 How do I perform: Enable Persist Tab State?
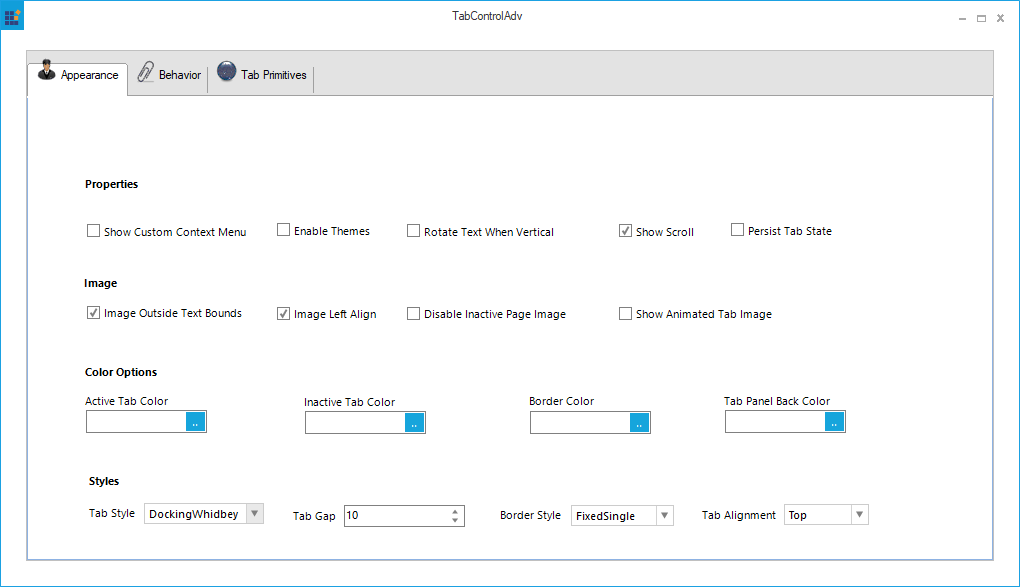click(x=737, y=230)
